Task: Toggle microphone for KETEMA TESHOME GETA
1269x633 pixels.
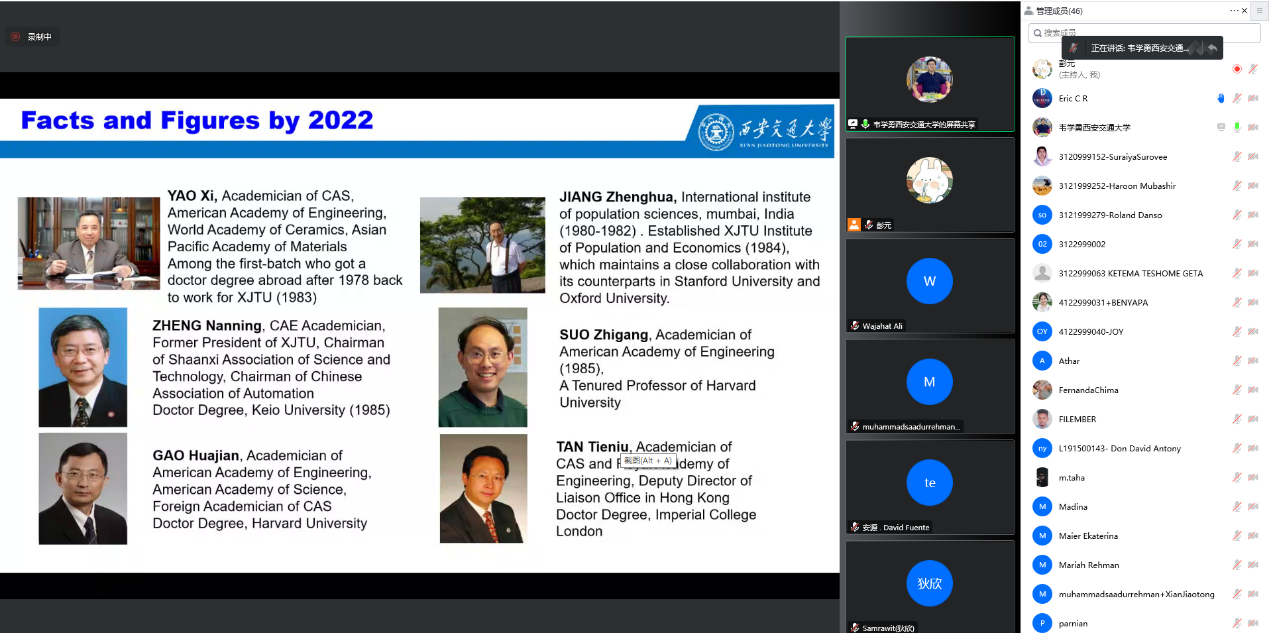Action: [x=1237, y=273]
